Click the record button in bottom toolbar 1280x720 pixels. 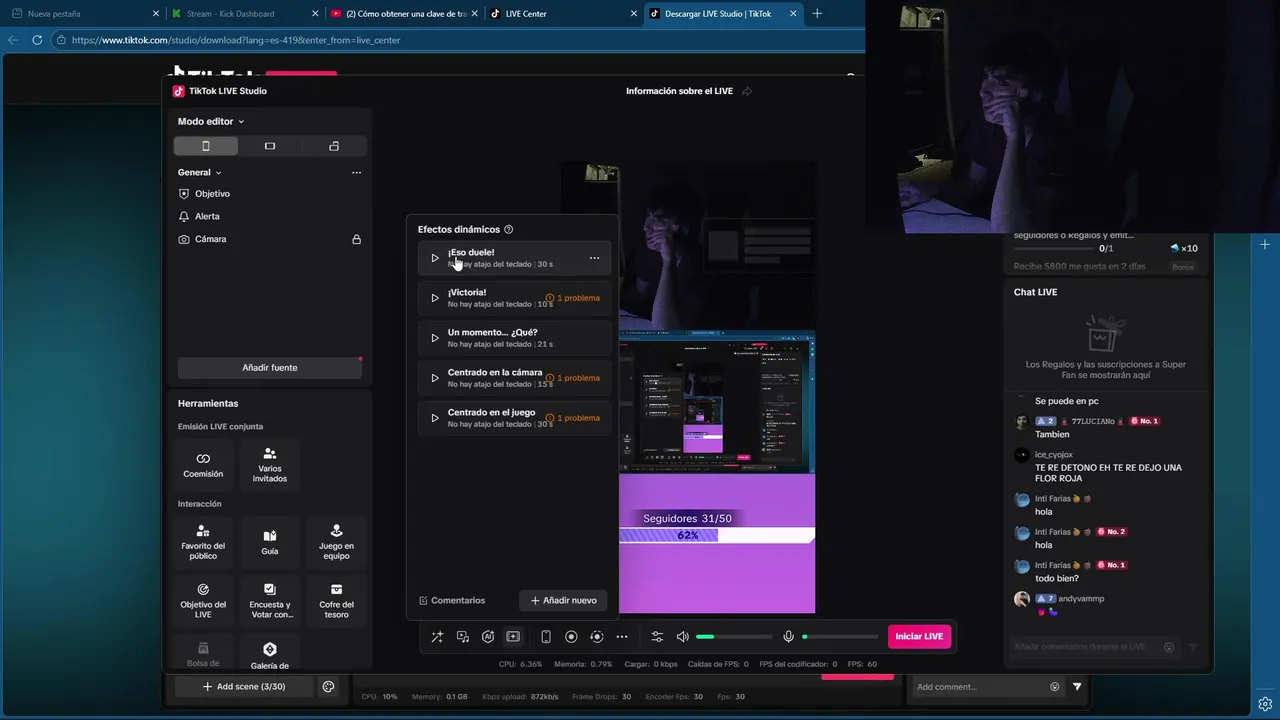pyautogui.click(x=571, y=637)
